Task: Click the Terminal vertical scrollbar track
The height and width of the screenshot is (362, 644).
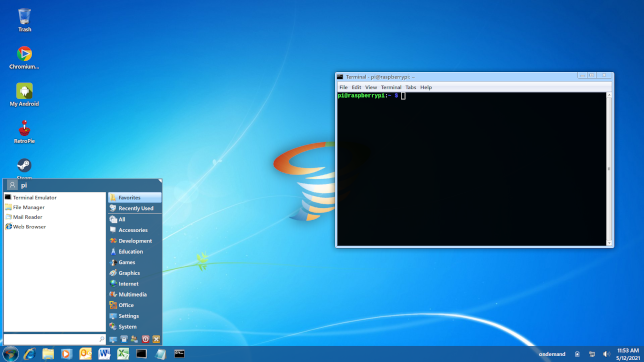Action: (609, 169)
